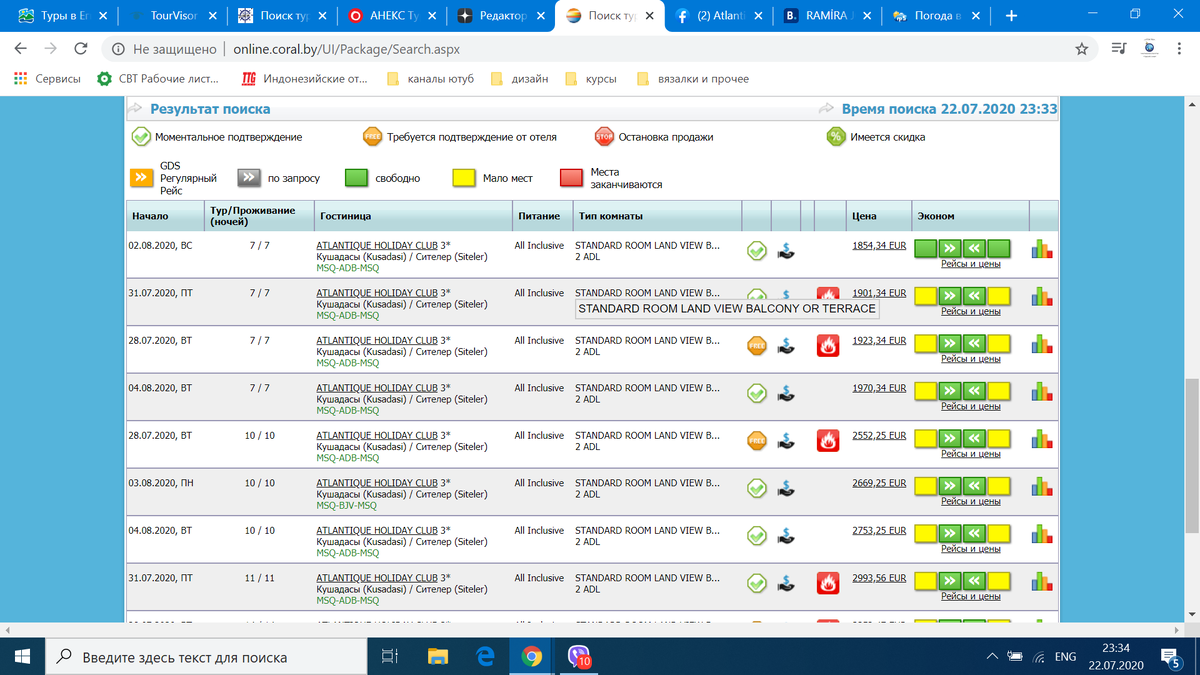Open the 1854,34 EUR price link
Viewport: 1200px width, 675px height.
[x=879, y=245]
